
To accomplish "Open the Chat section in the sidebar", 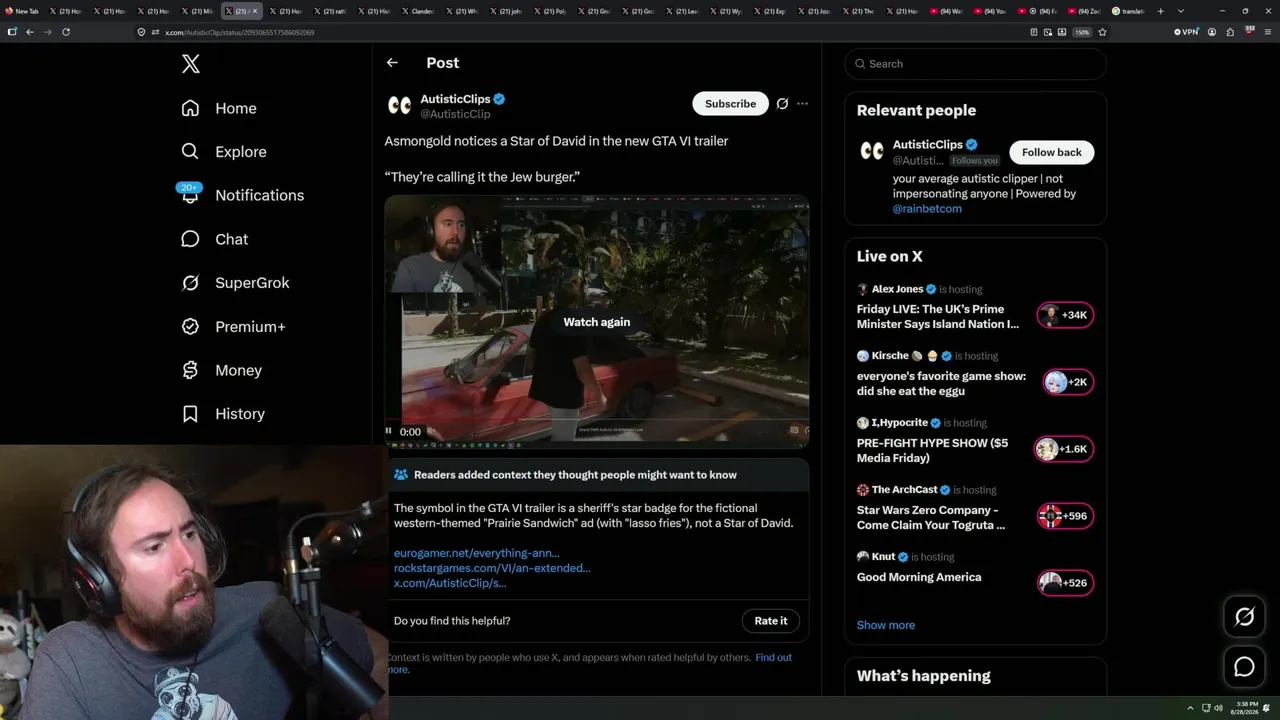I will (x=214, y=239).
